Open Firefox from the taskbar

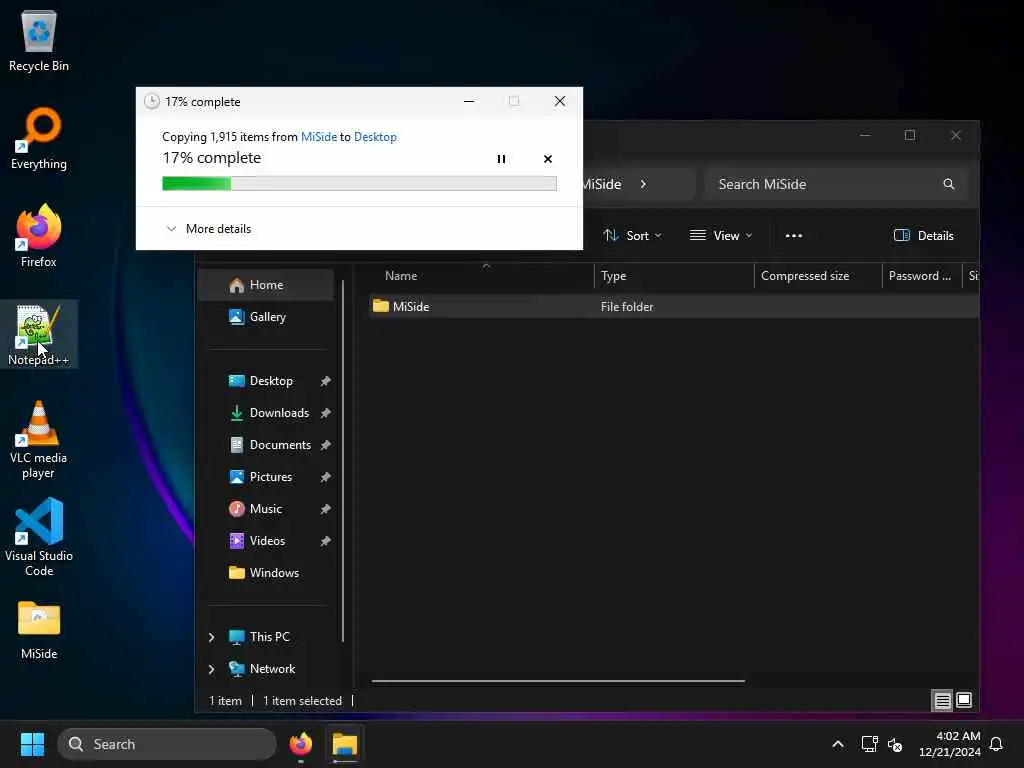coord(300,744)
